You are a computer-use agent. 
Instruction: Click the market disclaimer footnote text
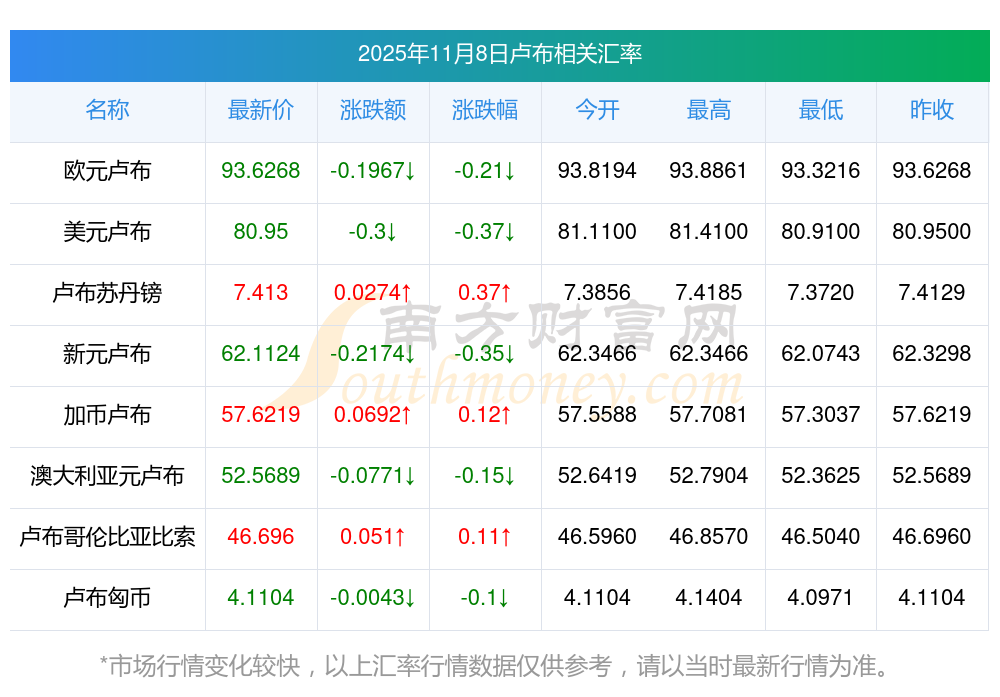495,665
